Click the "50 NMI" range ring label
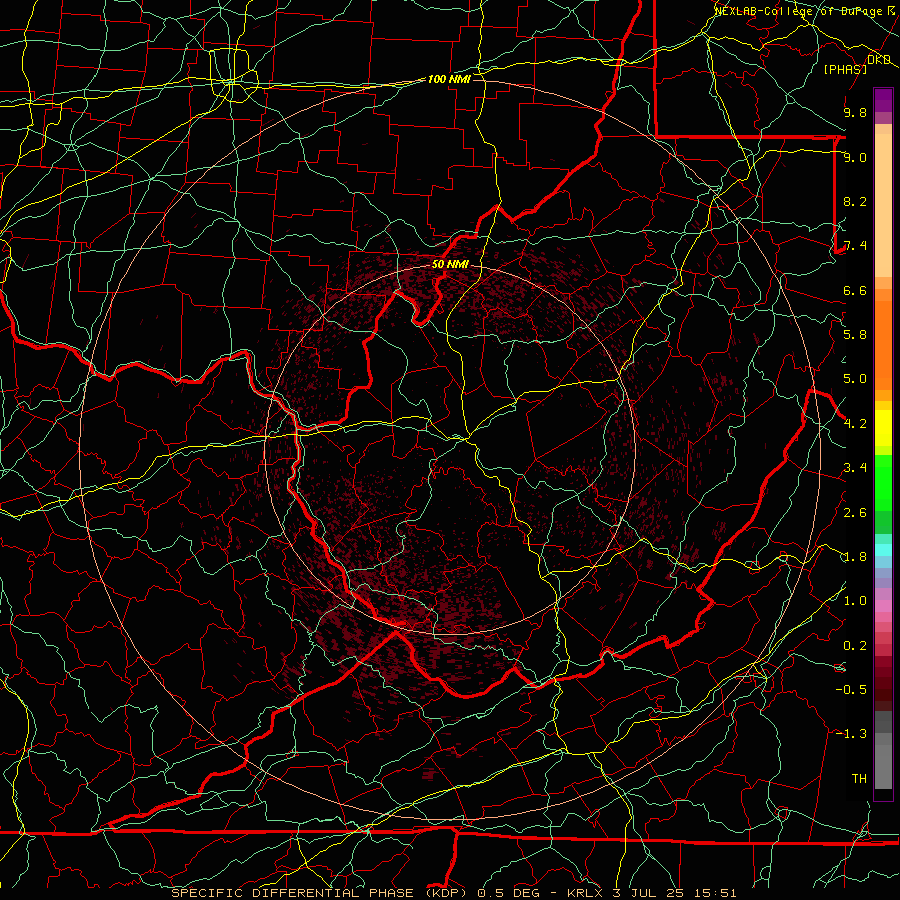Image resolution: width=900 pixels, height=900 pixels. pyautogui.click(x=450, y=264)
